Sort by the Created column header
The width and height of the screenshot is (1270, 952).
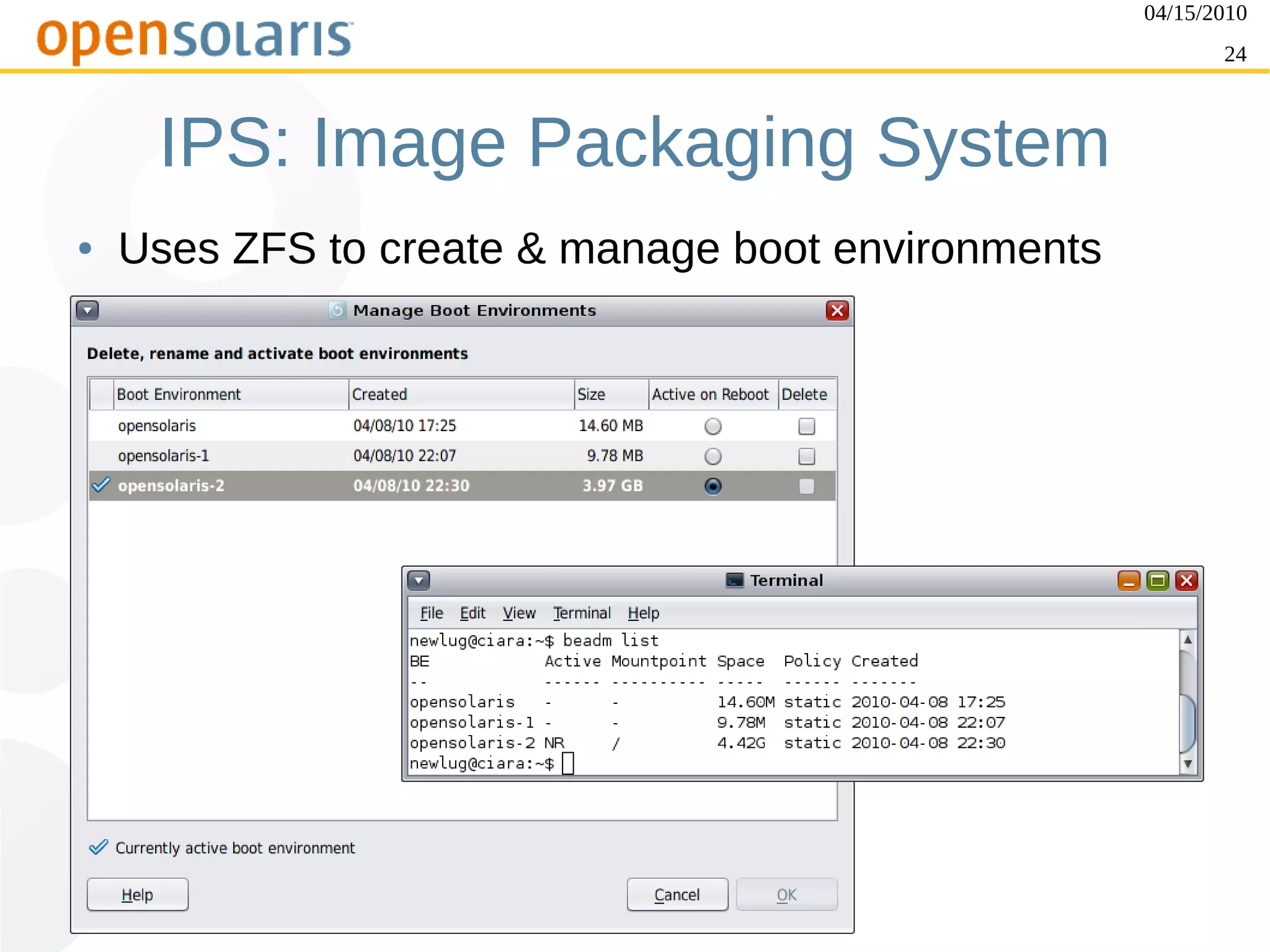tap(461, 394)
